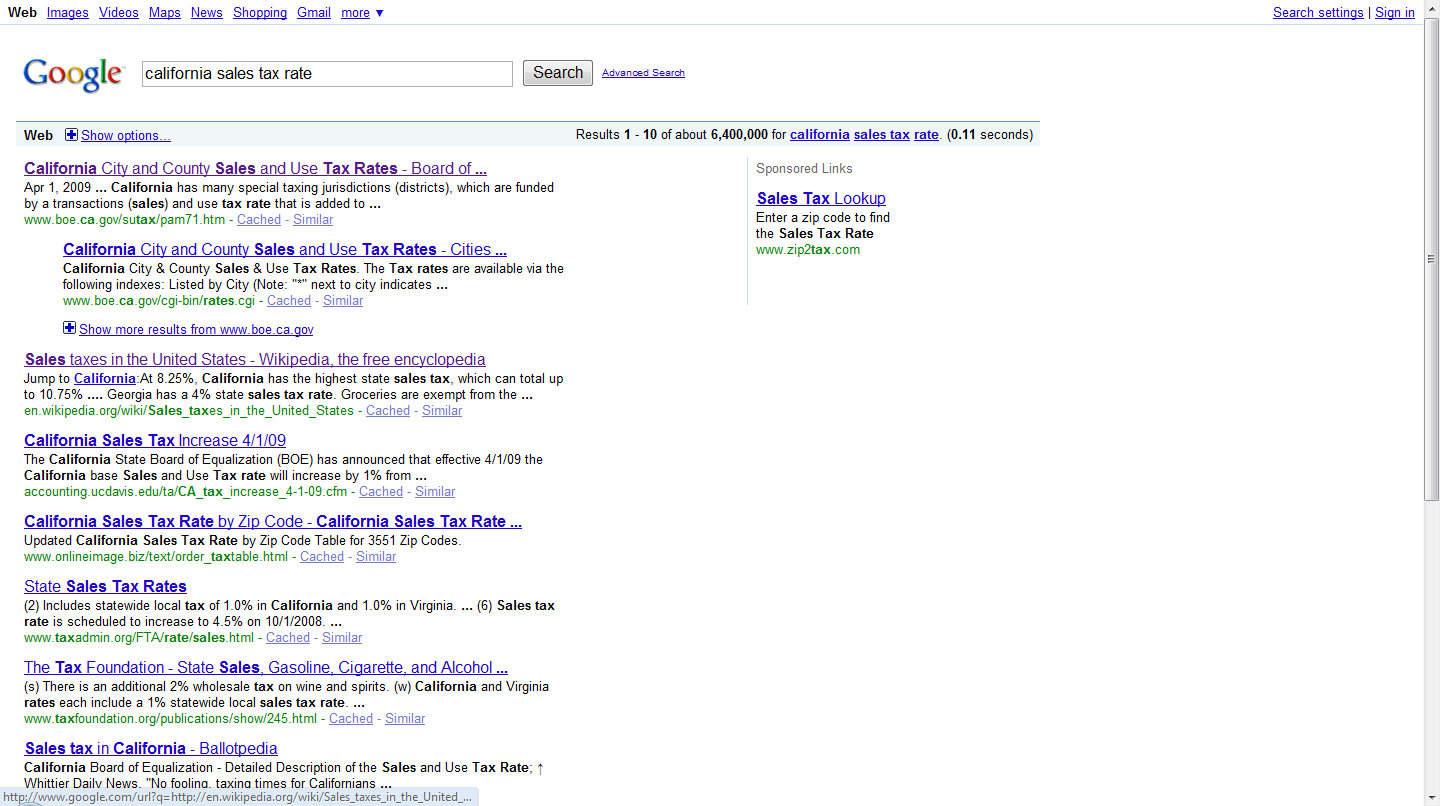
Task: Open sponsored 'Sales Tax Lookup' ad link
Action: (821, 198)
